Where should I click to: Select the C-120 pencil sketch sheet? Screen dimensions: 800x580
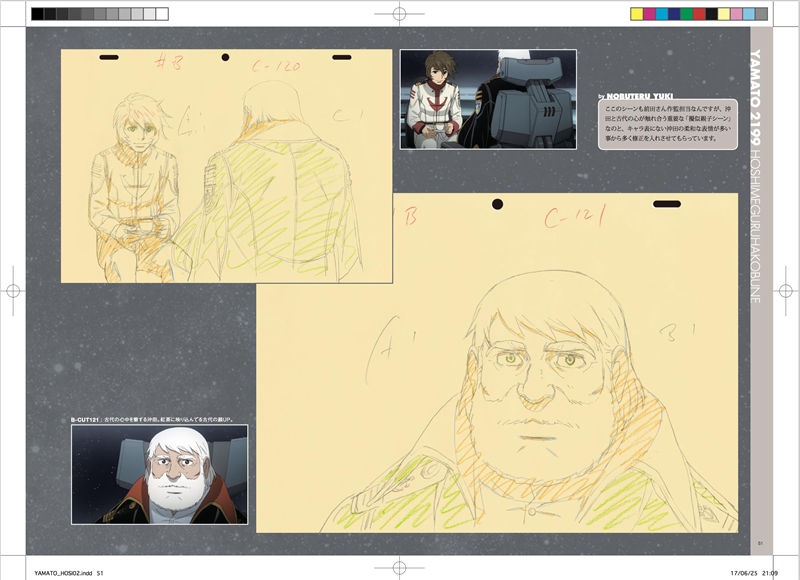click(x=227, y=166)
